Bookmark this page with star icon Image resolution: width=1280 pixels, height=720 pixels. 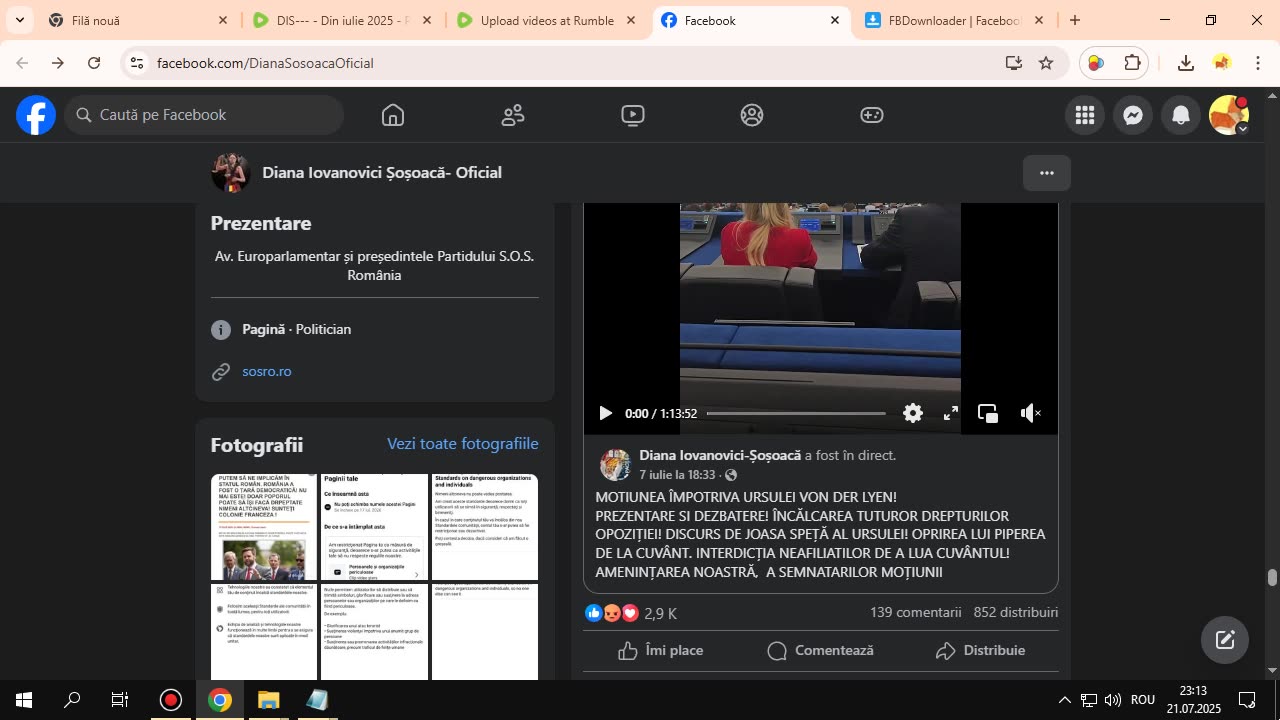[1046, 63]
